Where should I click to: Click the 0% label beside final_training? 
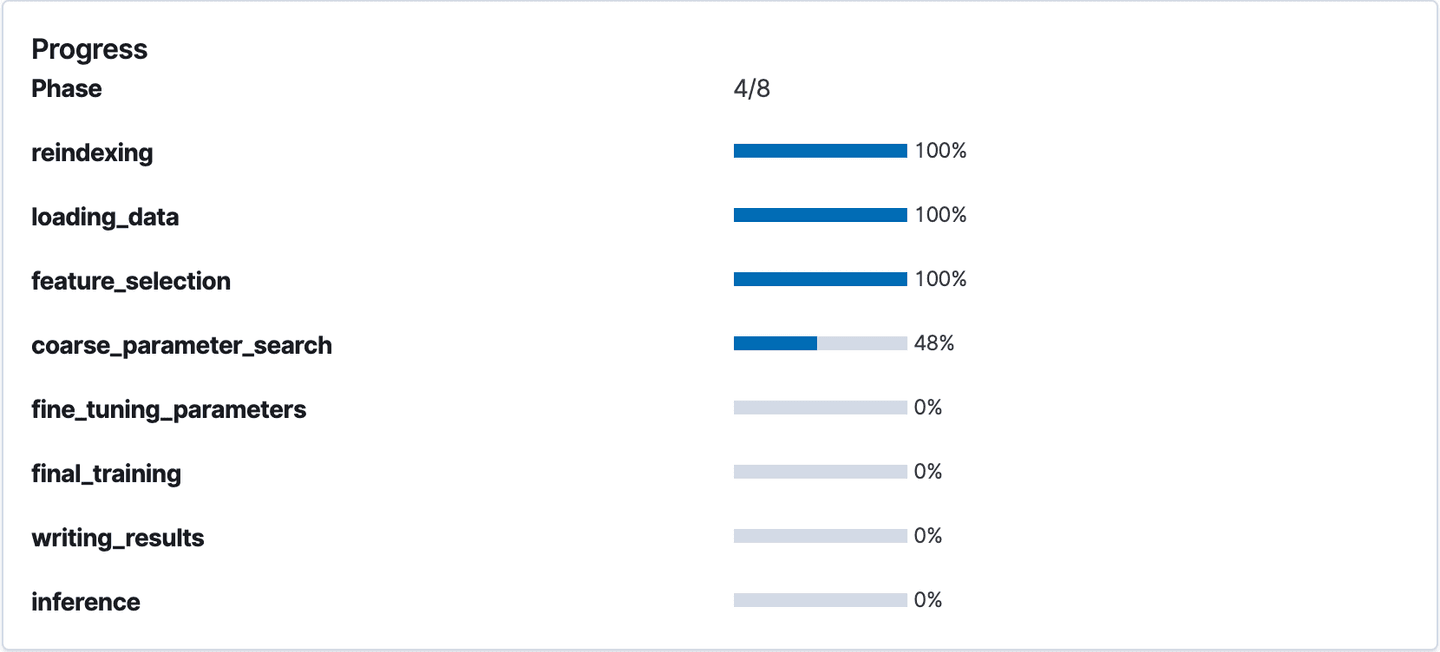[930, 470]
